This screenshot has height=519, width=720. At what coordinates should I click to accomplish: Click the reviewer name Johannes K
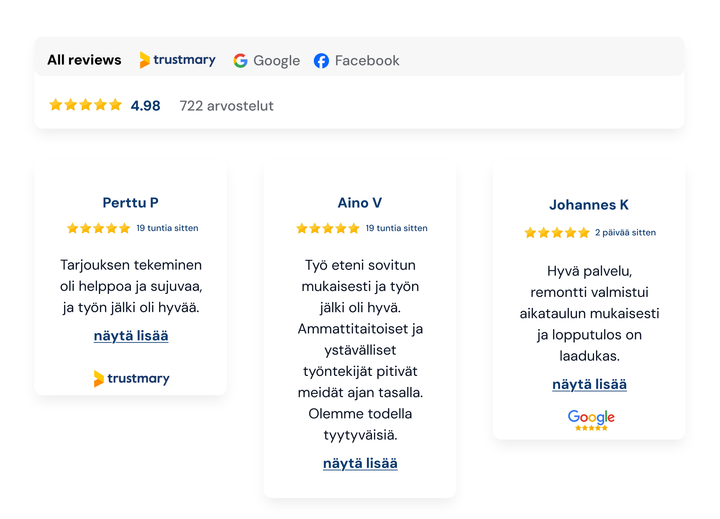pos(589,205)
